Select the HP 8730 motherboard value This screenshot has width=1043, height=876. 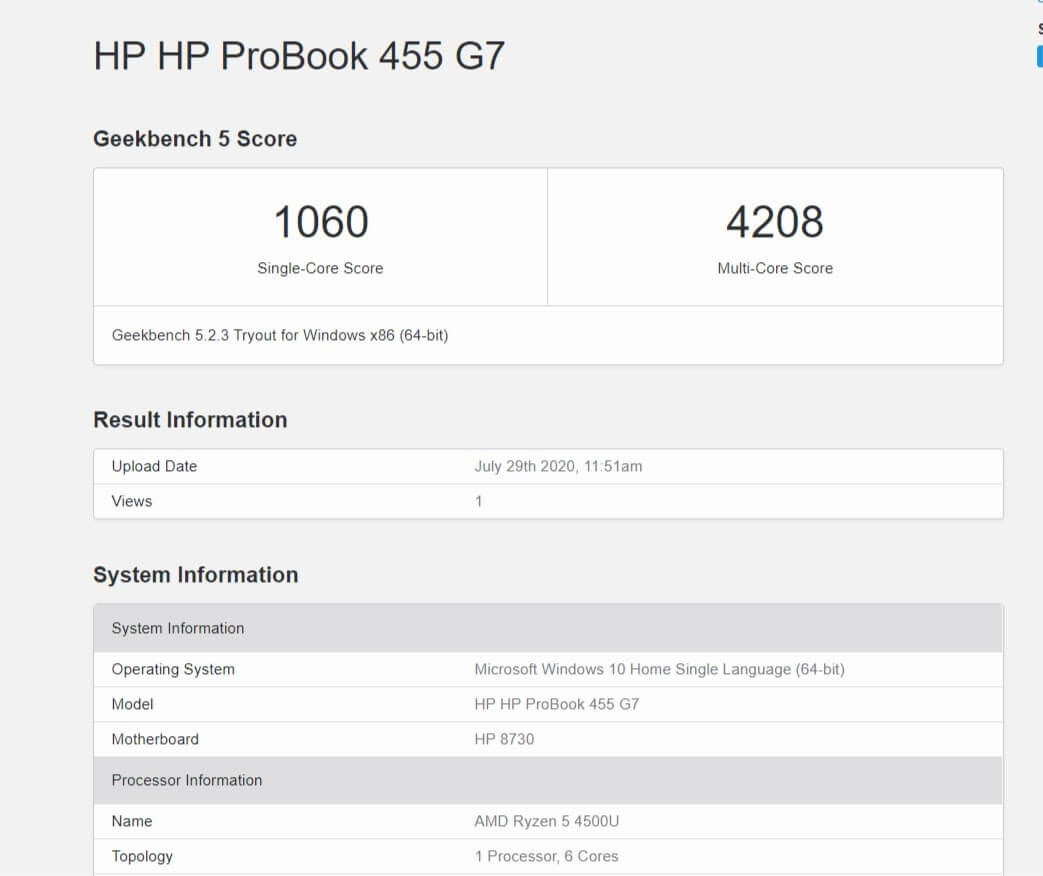(x=504, y=739)
